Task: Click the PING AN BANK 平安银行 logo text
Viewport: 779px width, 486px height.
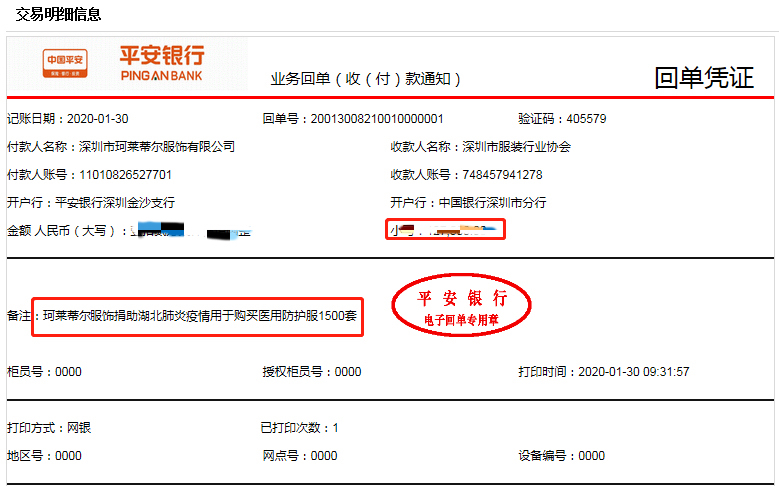Action: pos(161,63)
